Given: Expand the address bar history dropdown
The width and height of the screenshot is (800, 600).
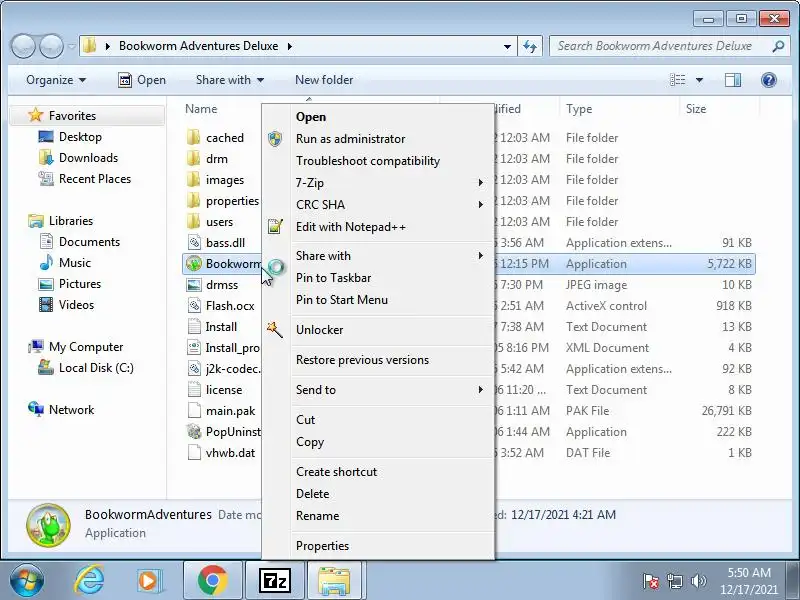Looking at the screenshot, I should (x=507, y=46).
